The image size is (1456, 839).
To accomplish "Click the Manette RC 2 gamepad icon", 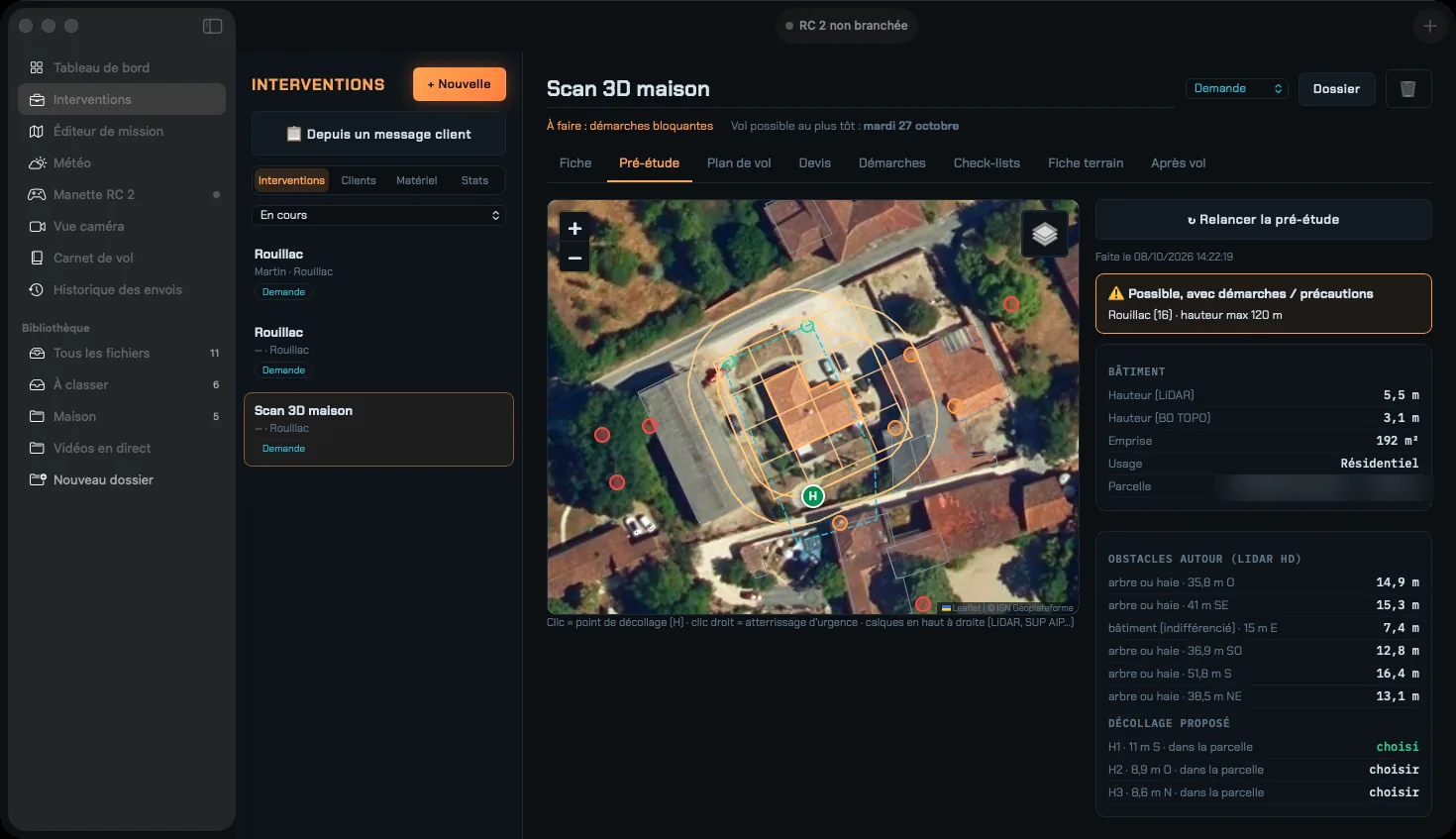I will click(37, 194).
